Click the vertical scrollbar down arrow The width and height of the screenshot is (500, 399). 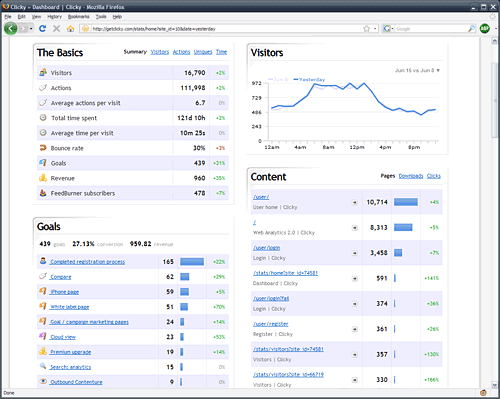pyautogui.click(x=495, y=385)
